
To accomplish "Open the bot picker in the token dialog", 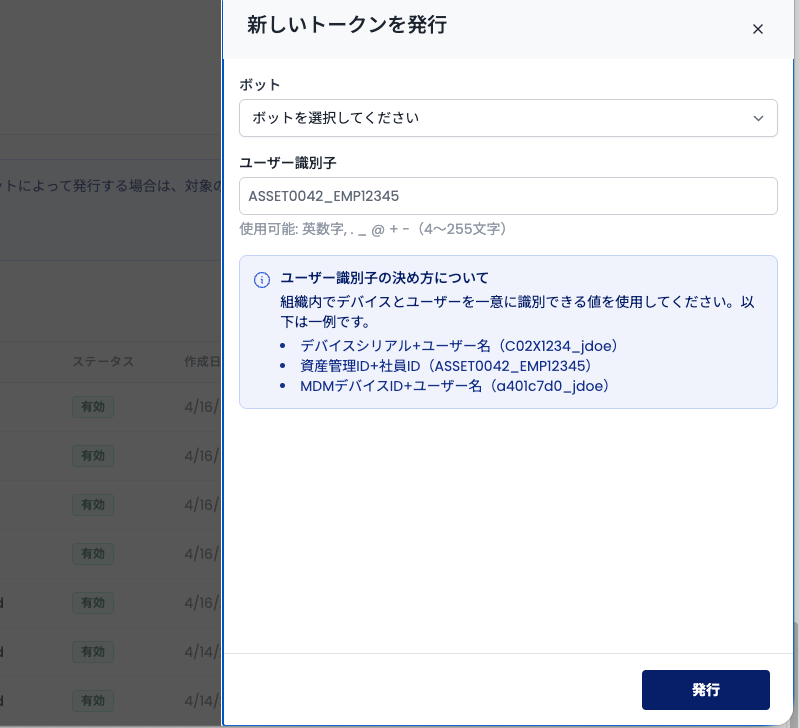I will tap(508, 118).
